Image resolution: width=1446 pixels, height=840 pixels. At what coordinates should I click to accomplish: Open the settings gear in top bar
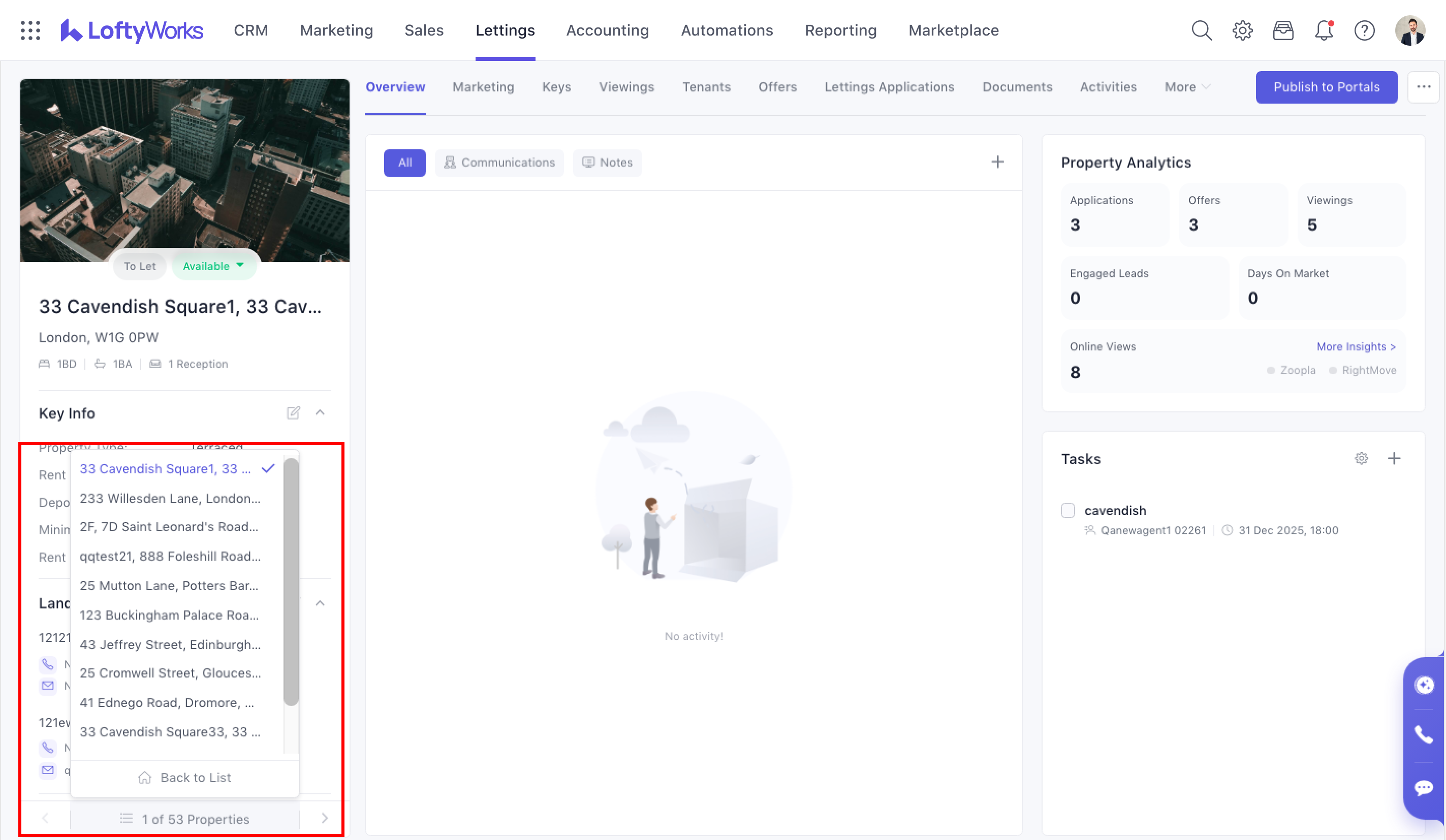pos(1242,30)
